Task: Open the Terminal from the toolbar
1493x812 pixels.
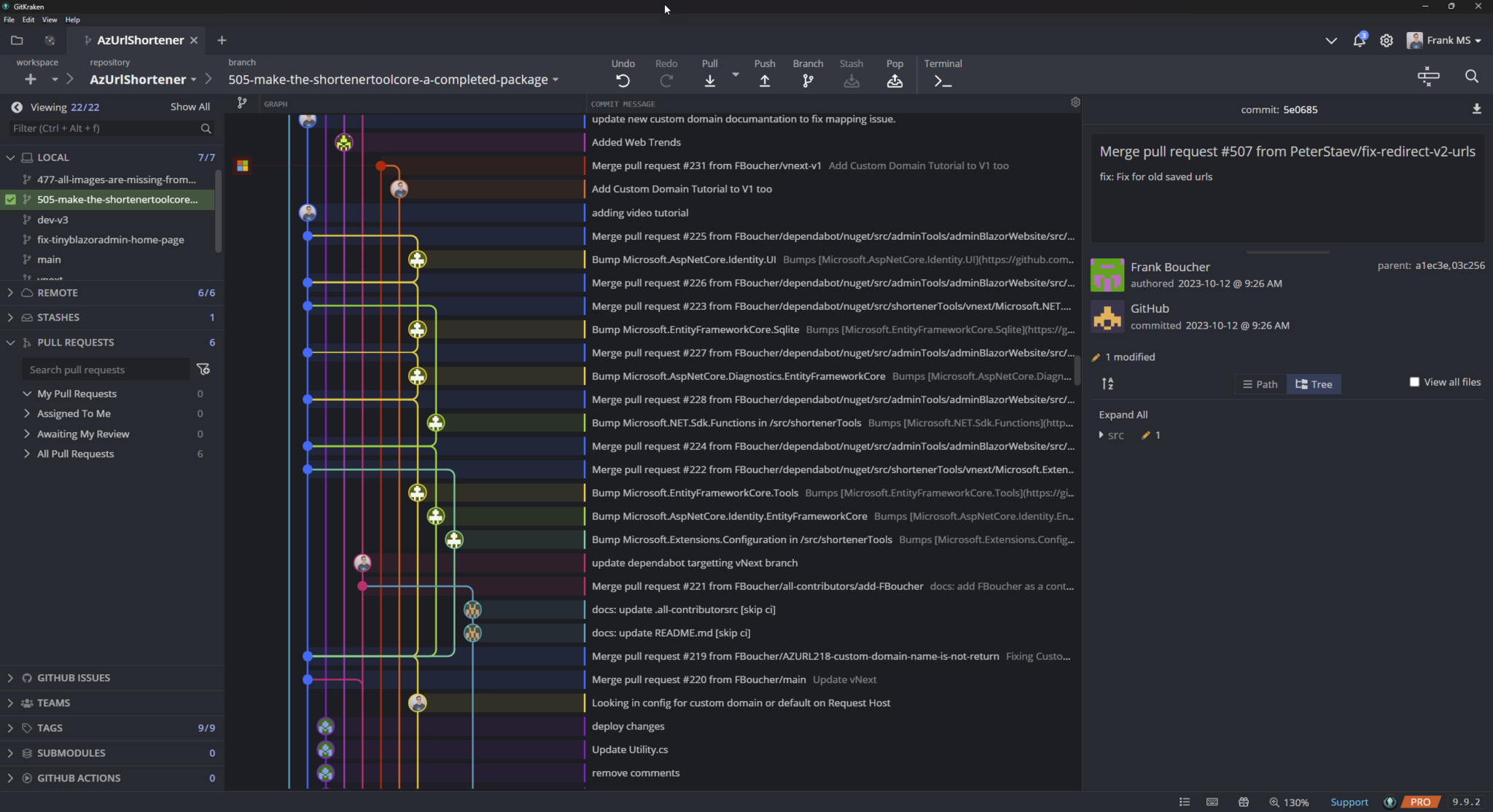Action: [941, 80]
